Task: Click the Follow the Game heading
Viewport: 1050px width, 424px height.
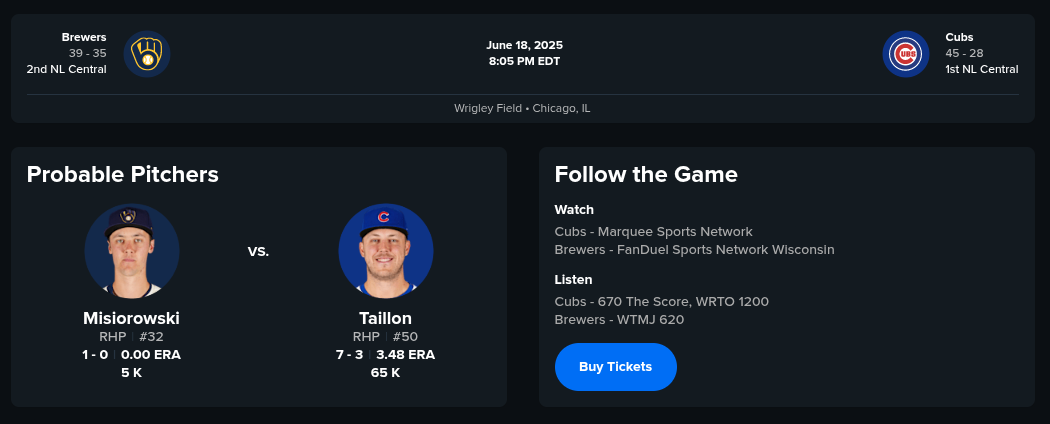Action: coord(646,175)
